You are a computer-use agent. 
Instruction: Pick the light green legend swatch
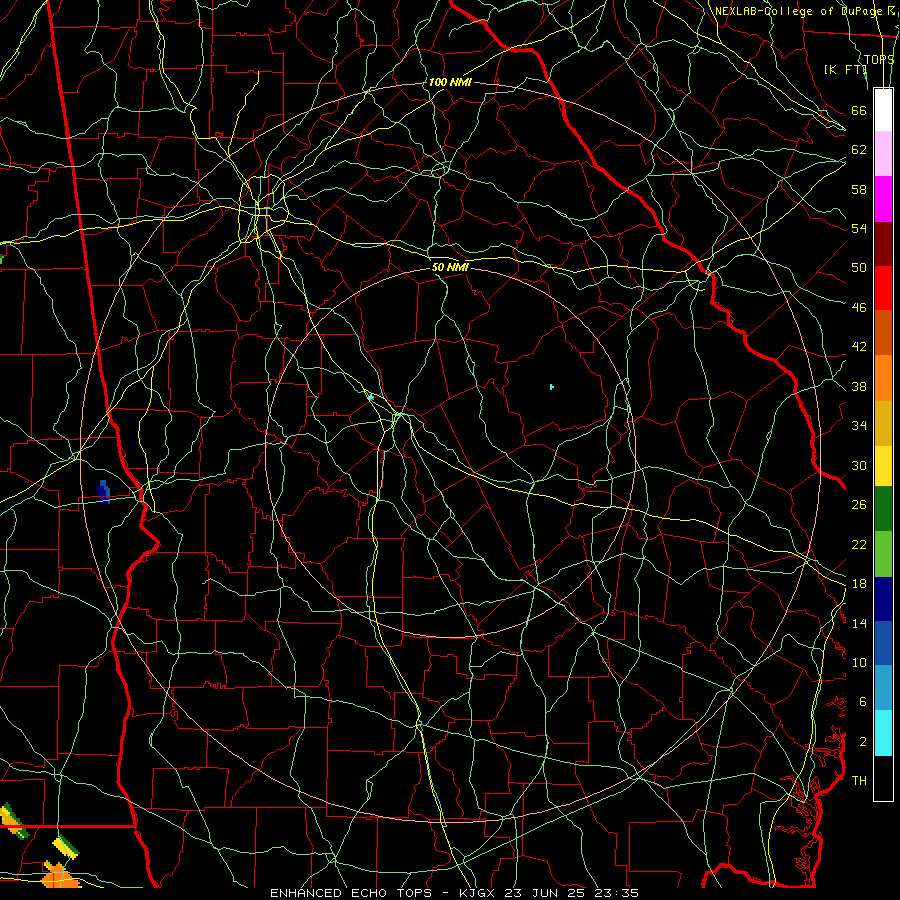(x=883, y=554)
